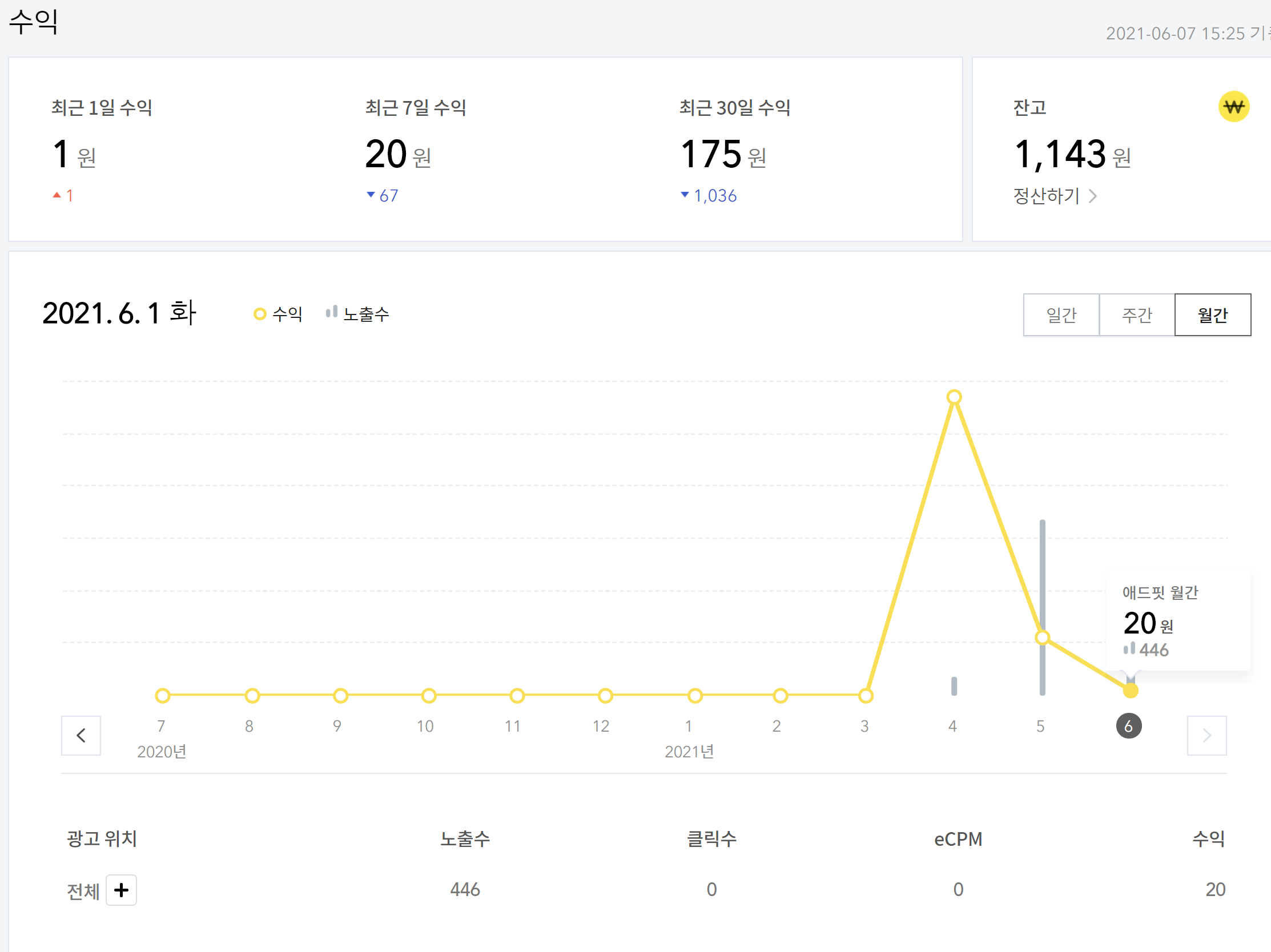Go to next chart period arrow
Image resolution: width=1271 pixels, height=952 pixels.
pyautogui.click(x=1206, y=735)
